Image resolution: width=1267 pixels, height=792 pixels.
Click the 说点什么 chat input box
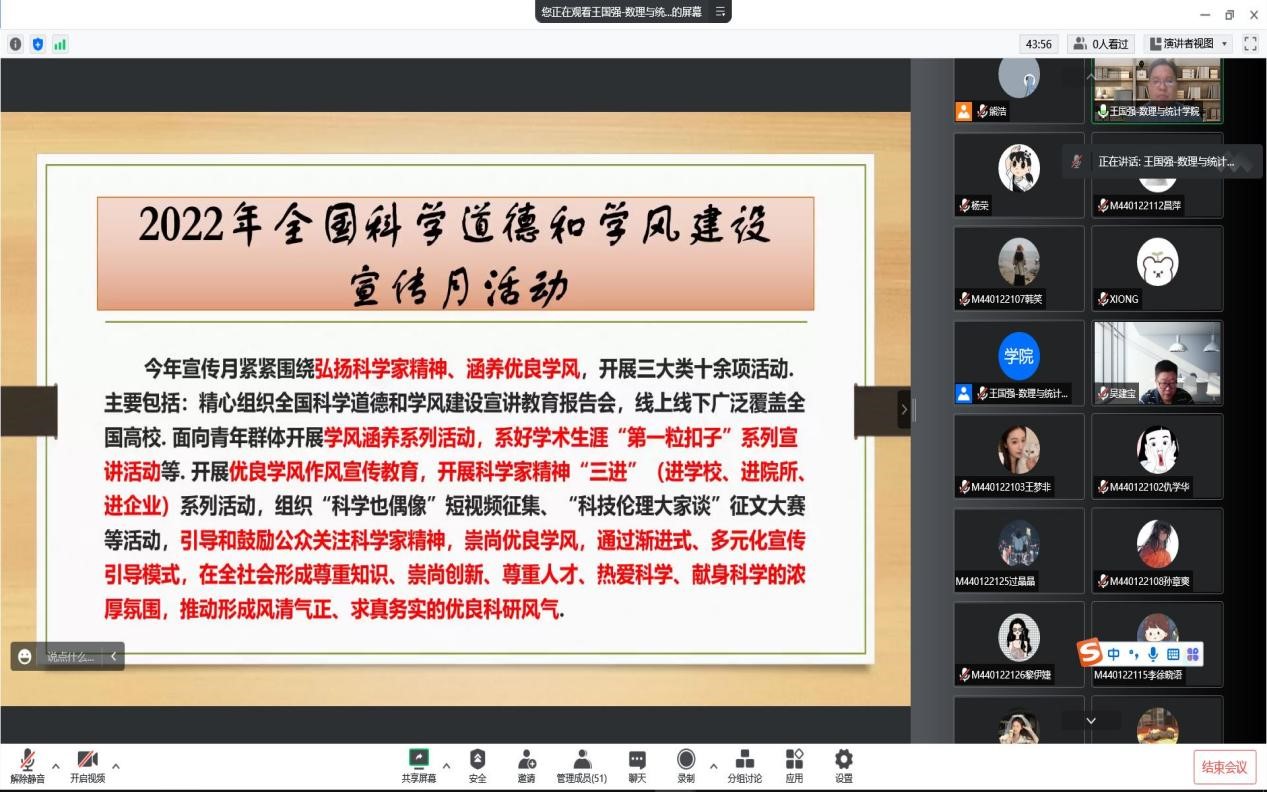[x=70, y=657]
